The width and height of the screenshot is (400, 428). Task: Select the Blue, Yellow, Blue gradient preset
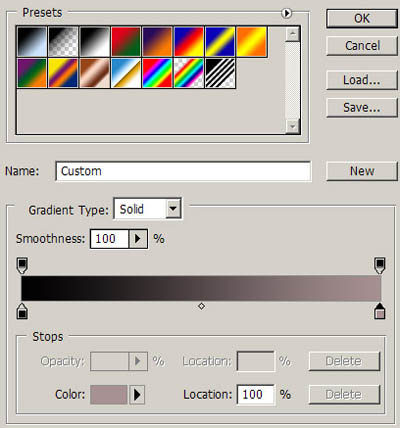pyautogui.click(x=220, y=42)
